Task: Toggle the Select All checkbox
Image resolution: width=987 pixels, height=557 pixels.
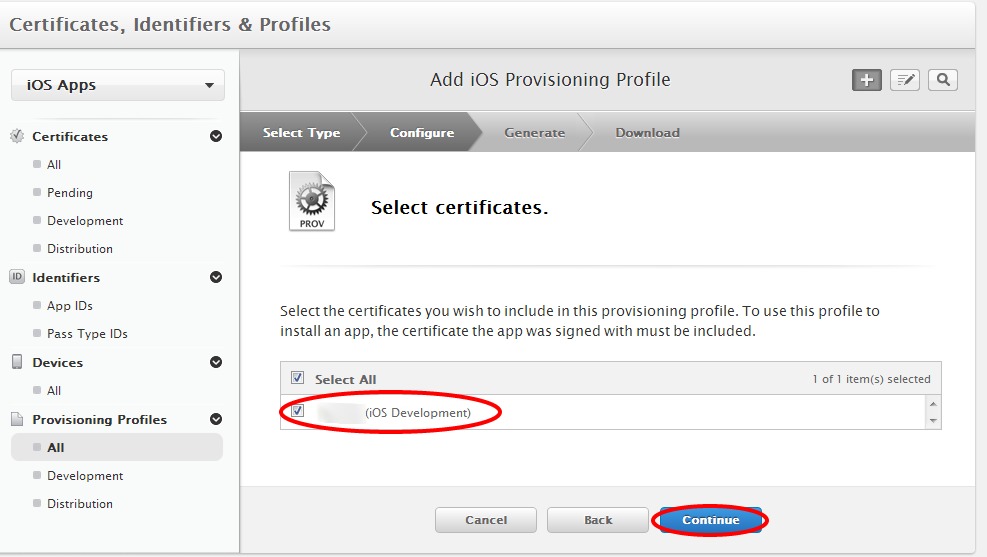Action: tap(297, 378)
